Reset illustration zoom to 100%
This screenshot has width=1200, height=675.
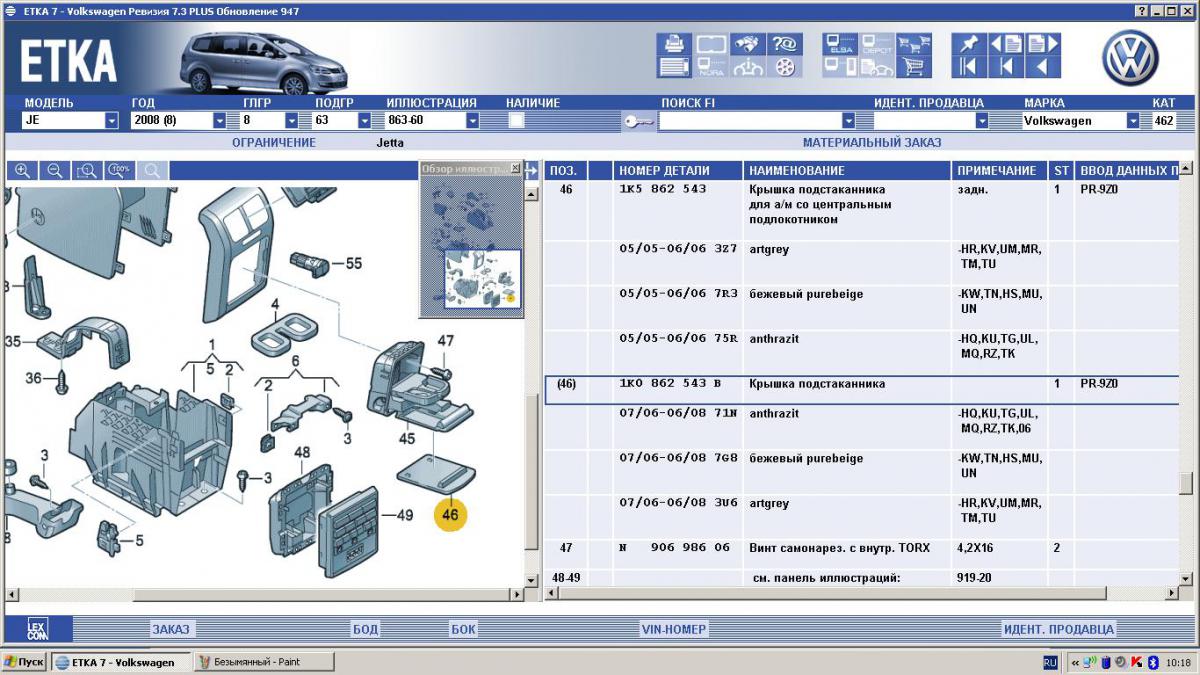pos(119,170)
